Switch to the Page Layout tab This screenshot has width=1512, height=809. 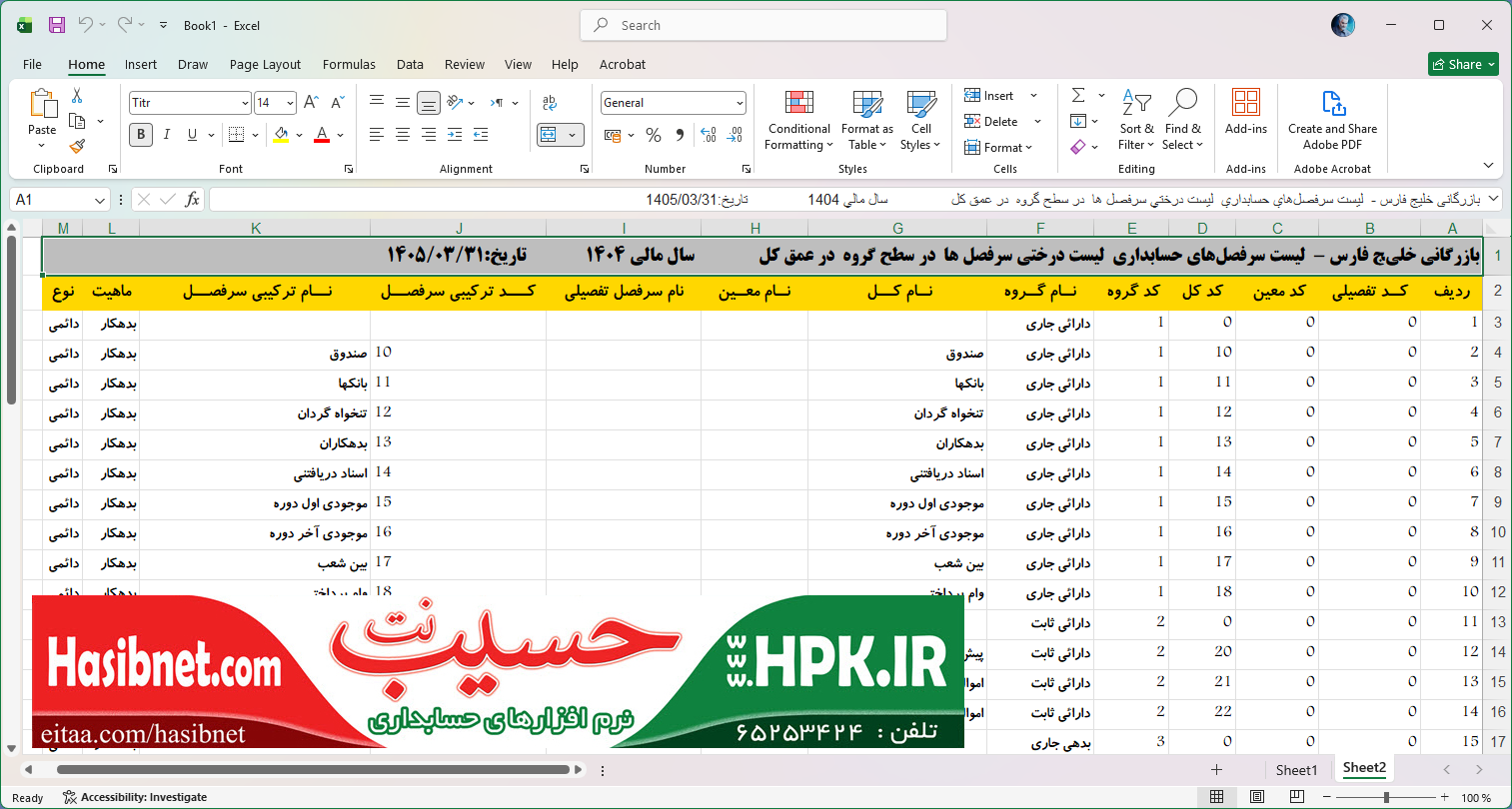click(265, 64)
